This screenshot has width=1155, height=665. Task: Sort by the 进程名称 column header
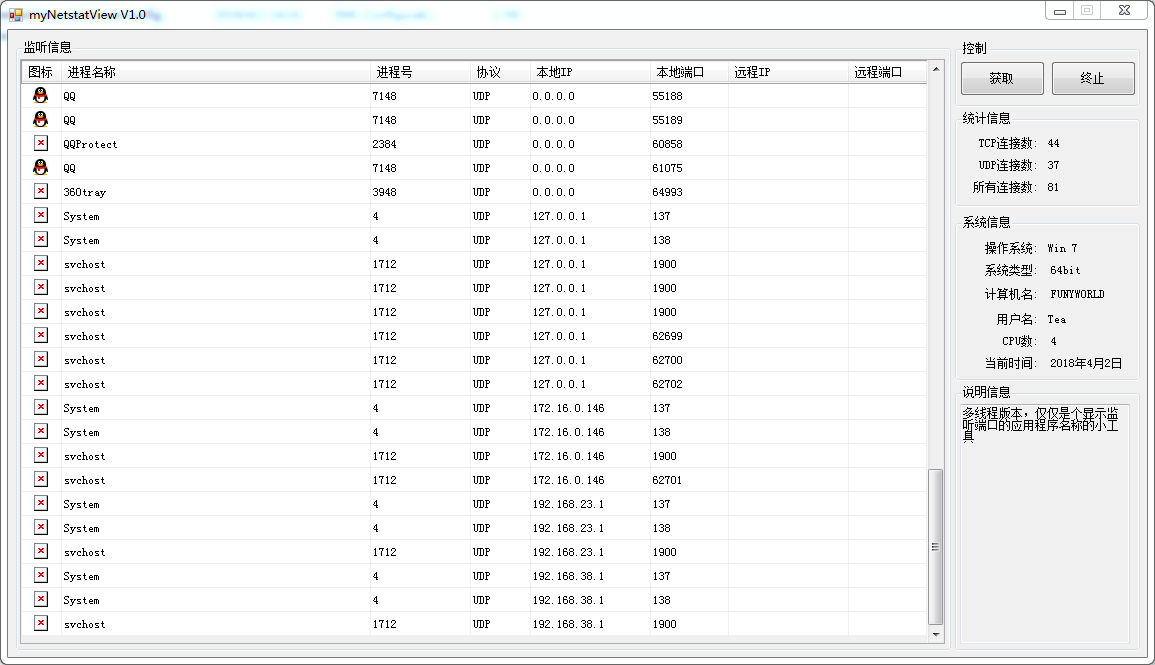pyautogui.click(x=217, y=72)
